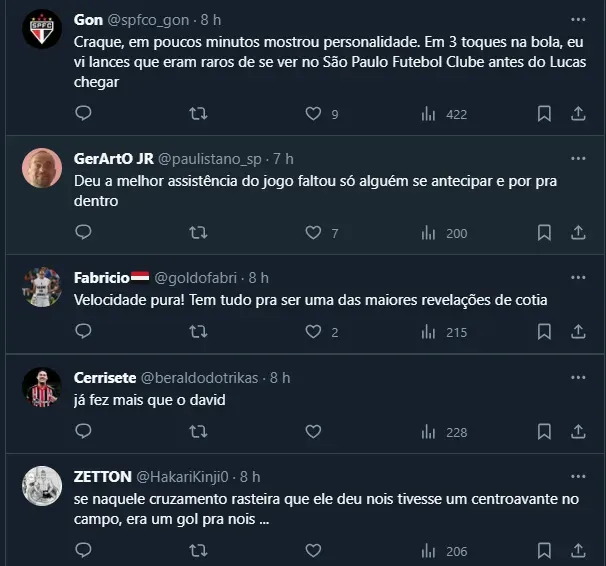The width and height of the screenshot is (606, 566).
Task: Bookmark ZETTON's tweet
Action: [x=544, y=550]
